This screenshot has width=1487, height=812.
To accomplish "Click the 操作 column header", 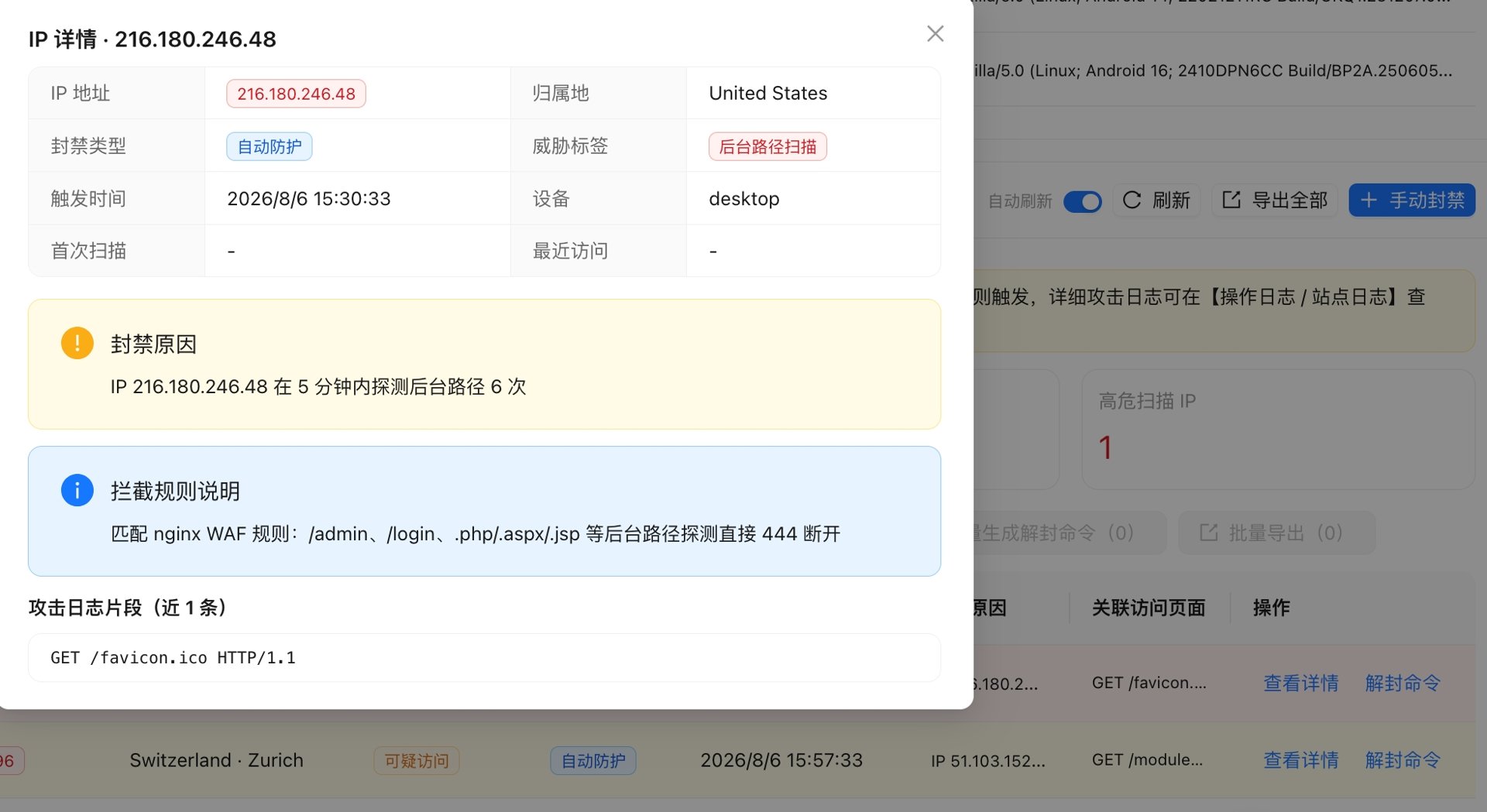I will 1272,608.
